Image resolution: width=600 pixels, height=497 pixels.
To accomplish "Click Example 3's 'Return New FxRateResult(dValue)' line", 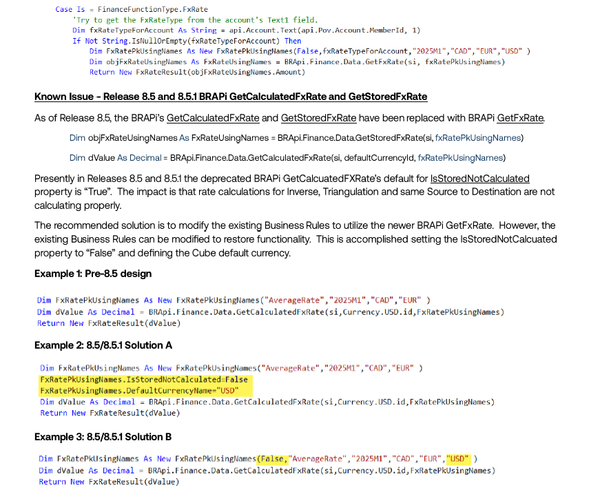I will point(109,482).
